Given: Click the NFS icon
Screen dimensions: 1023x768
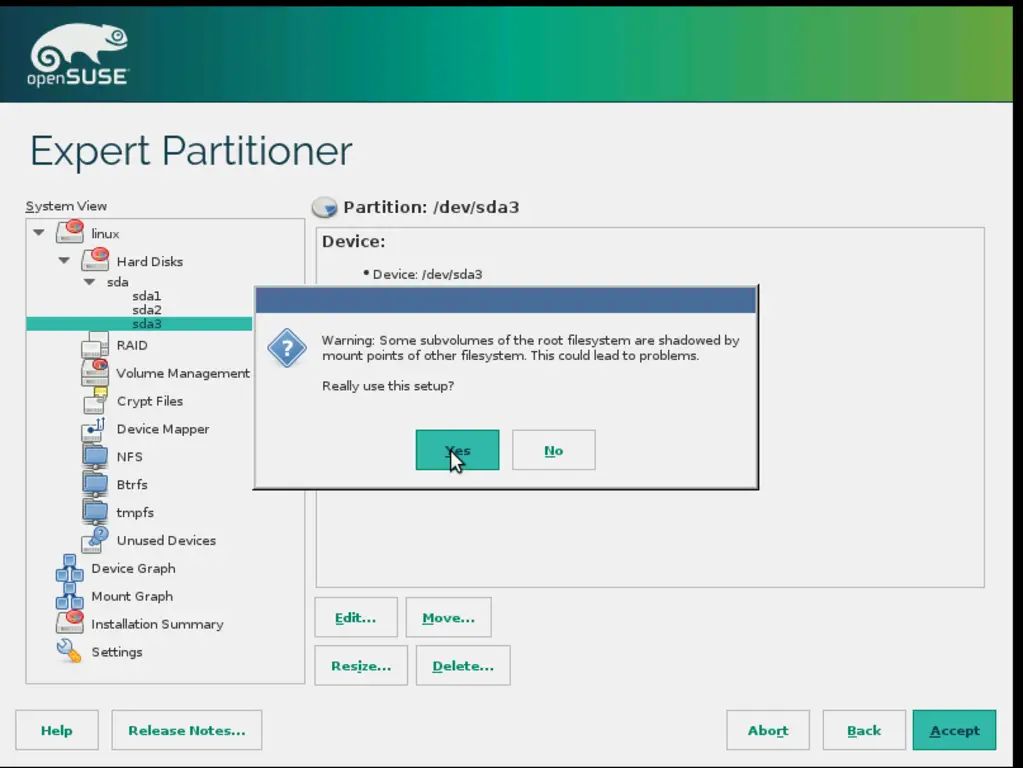Looking at the screenshot, I should click(x=95, y=456).
